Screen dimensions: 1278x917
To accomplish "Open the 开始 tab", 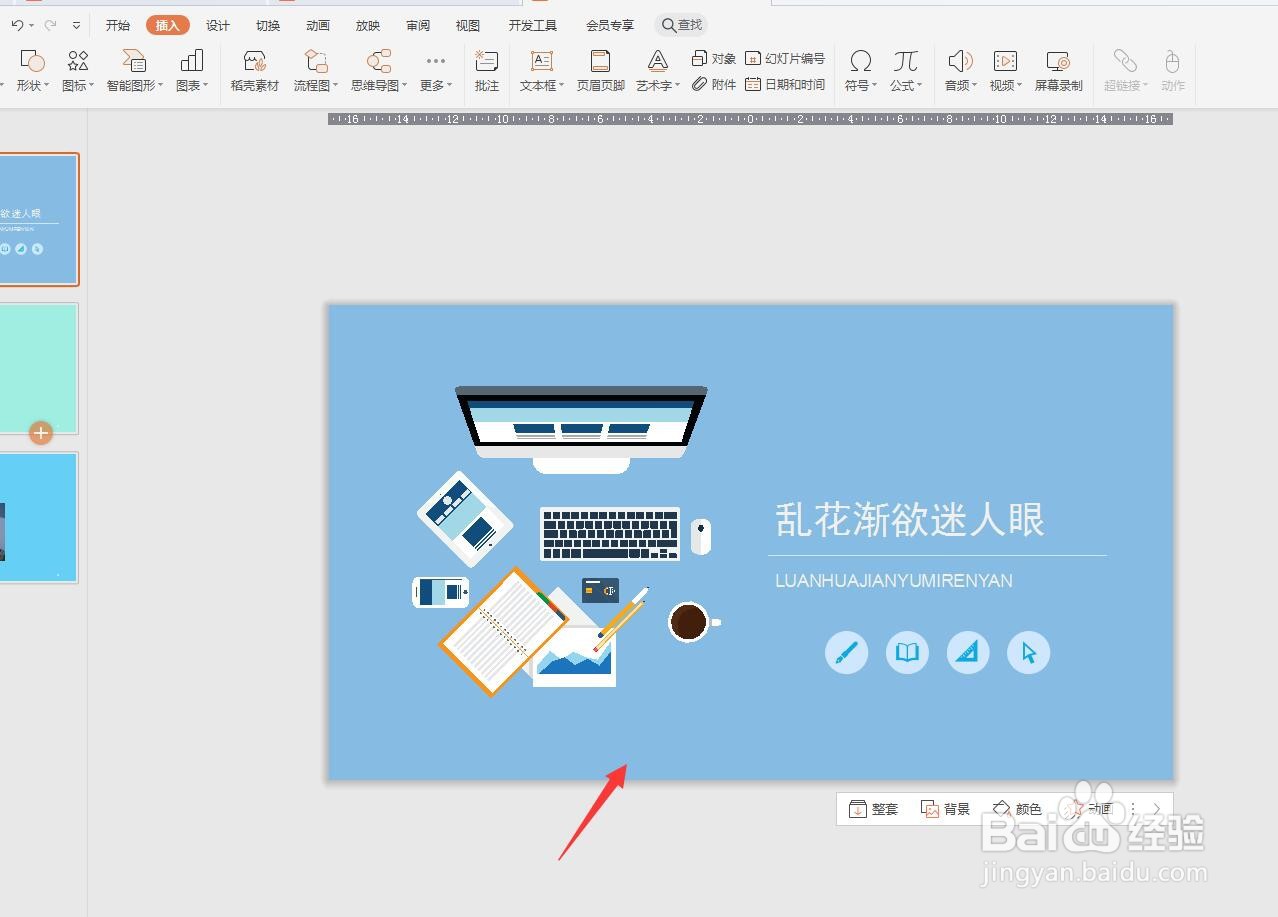I will coord(118,25).
